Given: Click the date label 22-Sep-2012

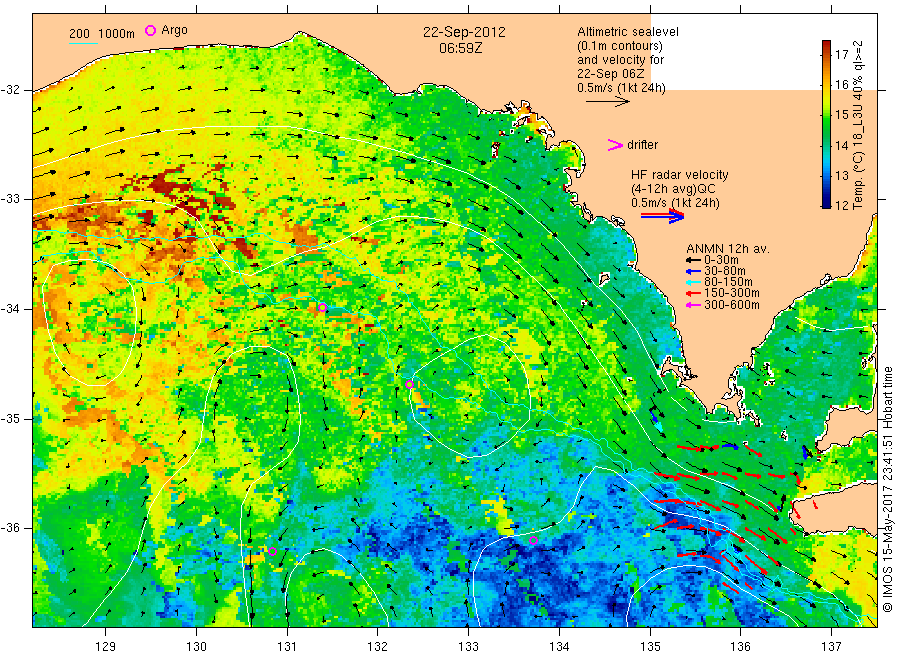Looking at the screenshot, I should pyautogui.click(x=464, y=32).
